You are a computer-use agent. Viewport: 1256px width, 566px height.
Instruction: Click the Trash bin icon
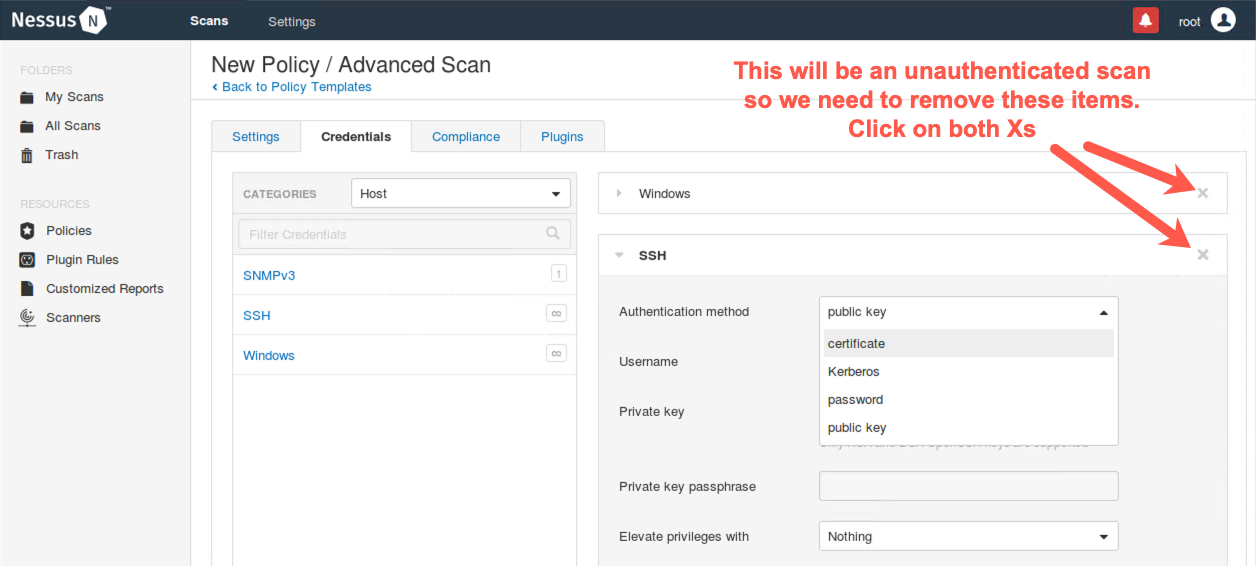pyautogui.click(x=27, y=155)
